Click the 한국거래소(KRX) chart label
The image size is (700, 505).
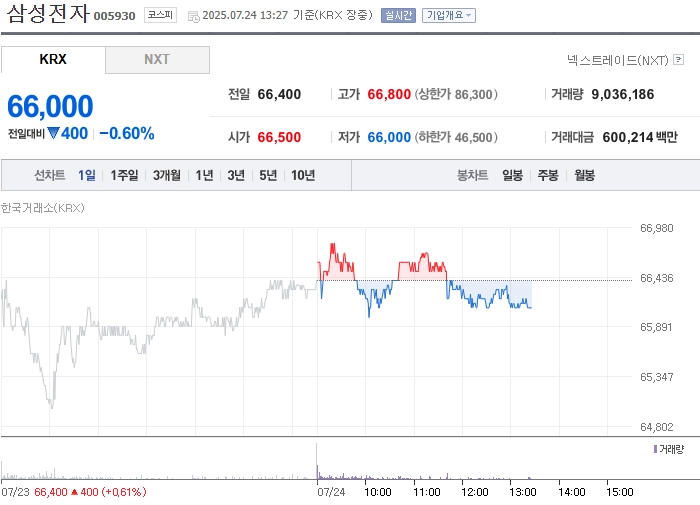pyautogui.click(x=42, y=208)
